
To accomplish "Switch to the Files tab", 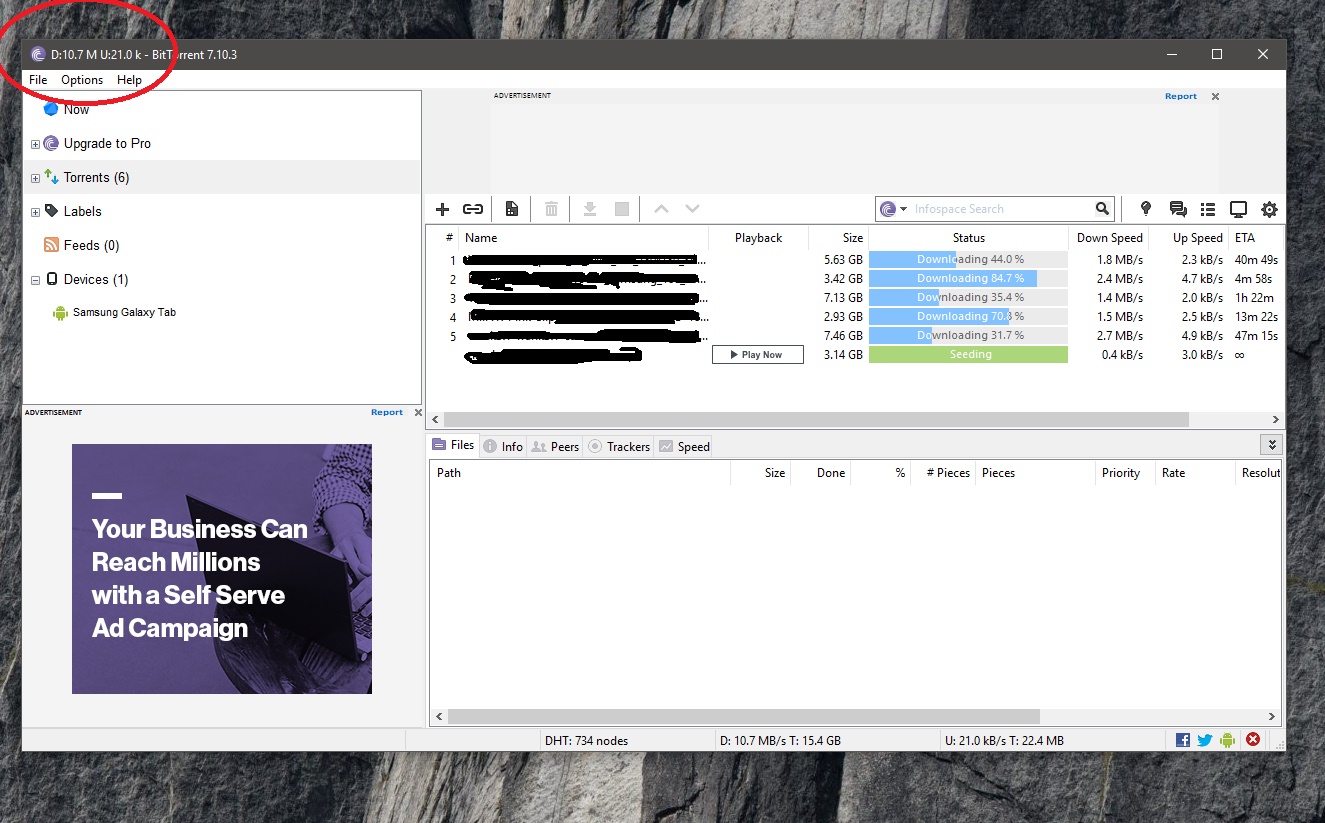I will [x=453, y=445].
